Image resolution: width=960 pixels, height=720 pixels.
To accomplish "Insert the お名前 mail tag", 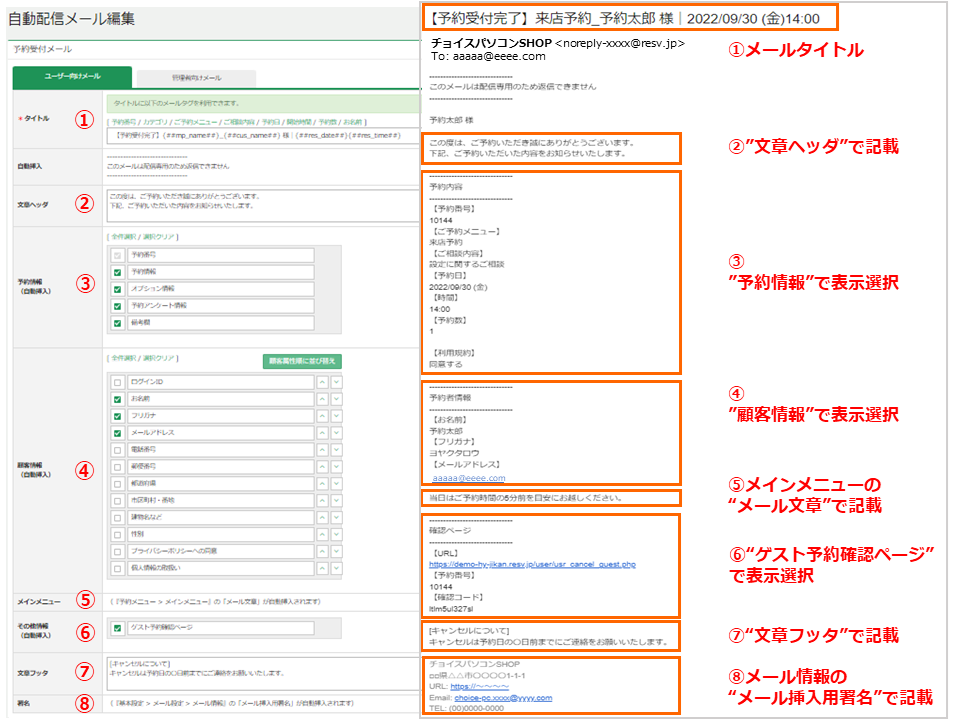I will pyautogui.click(x=353, y=122).
